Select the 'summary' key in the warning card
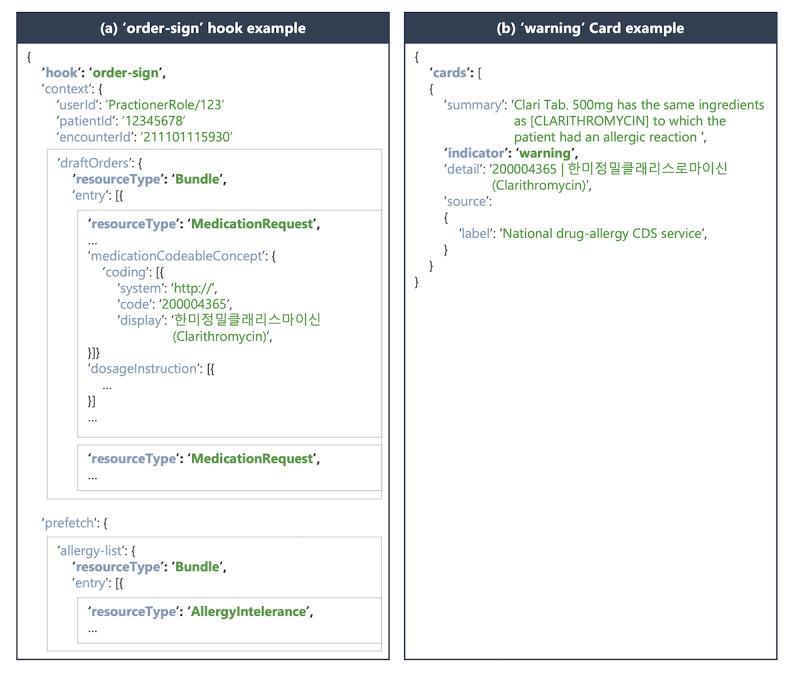Image resolution: width=800 pixels, height=678 pixels. [x=474, y=105]
